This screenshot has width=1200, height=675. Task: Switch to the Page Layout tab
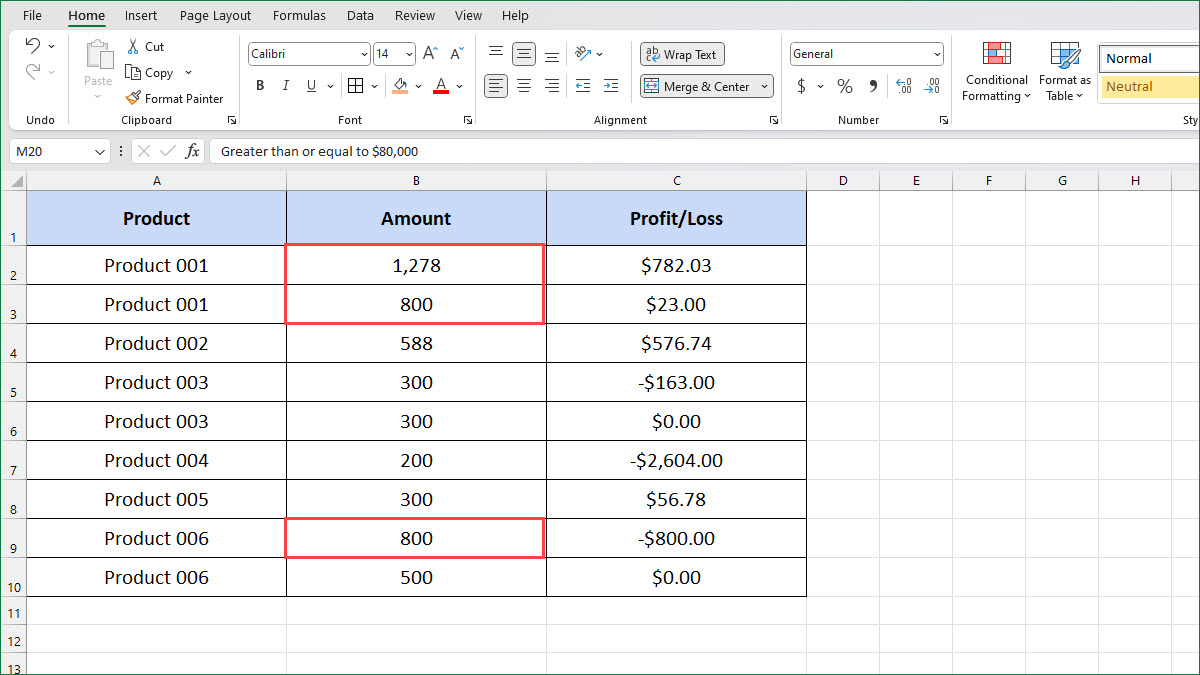point(216,16)
